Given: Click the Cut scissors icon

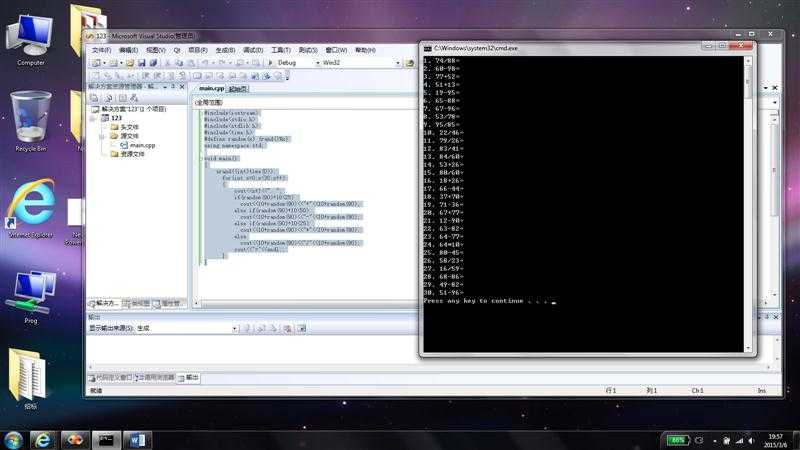Looking at the screenshot, I should point(167,63).
